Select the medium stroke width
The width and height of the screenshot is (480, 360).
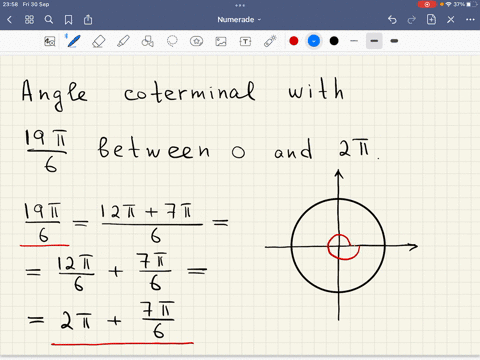(374, 41)
